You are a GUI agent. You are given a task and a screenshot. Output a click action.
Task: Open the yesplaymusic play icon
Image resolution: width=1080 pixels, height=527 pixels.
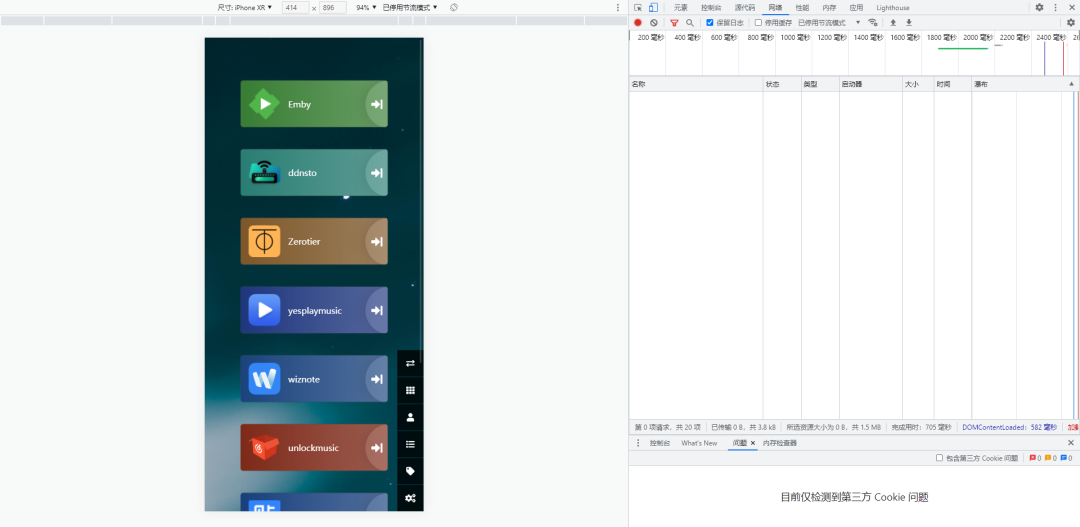[264, 310]
